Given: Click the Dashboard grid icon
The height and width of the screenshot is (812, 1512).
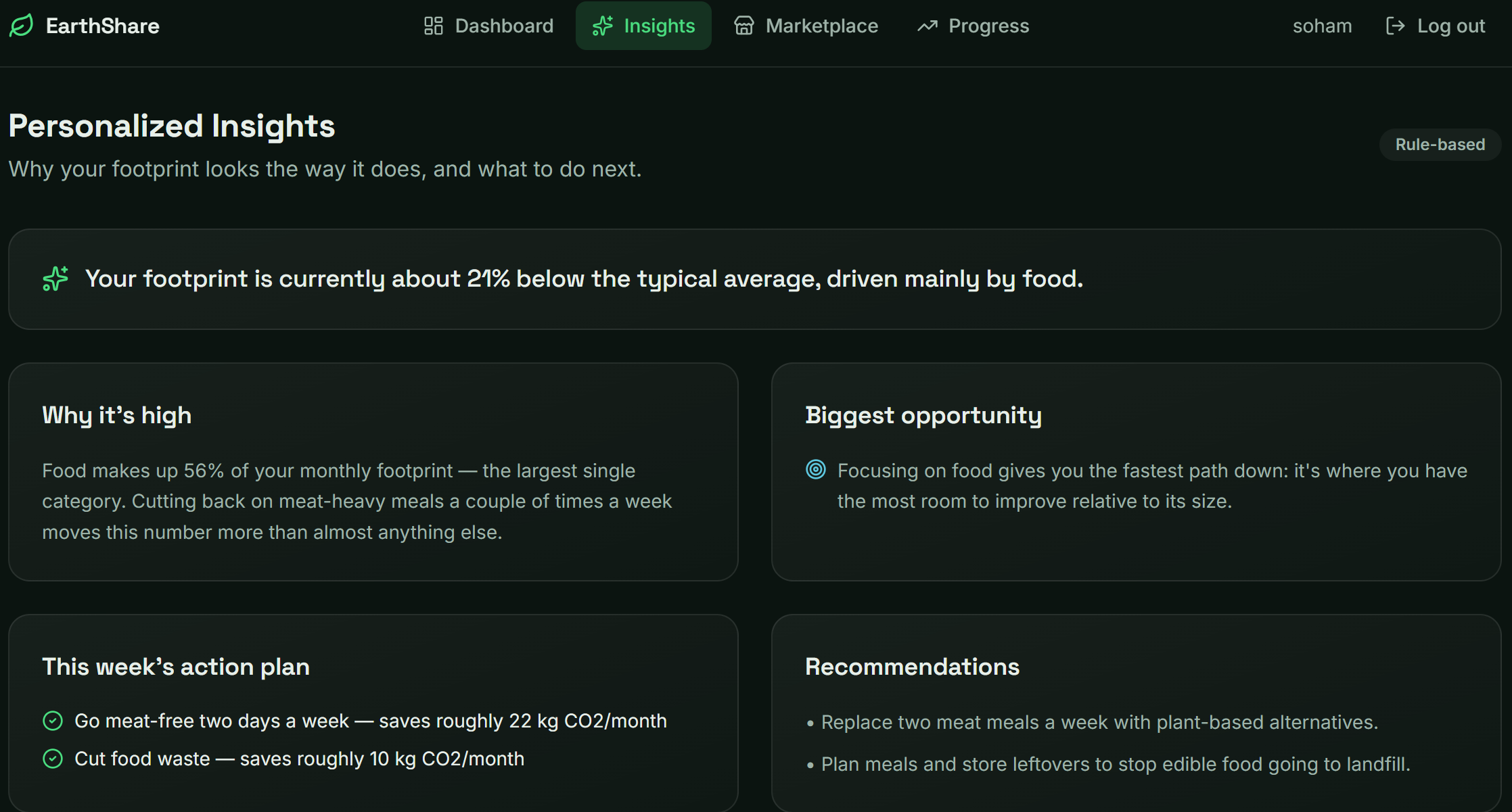Looking at the screenshot, I should tap(433, 26).
